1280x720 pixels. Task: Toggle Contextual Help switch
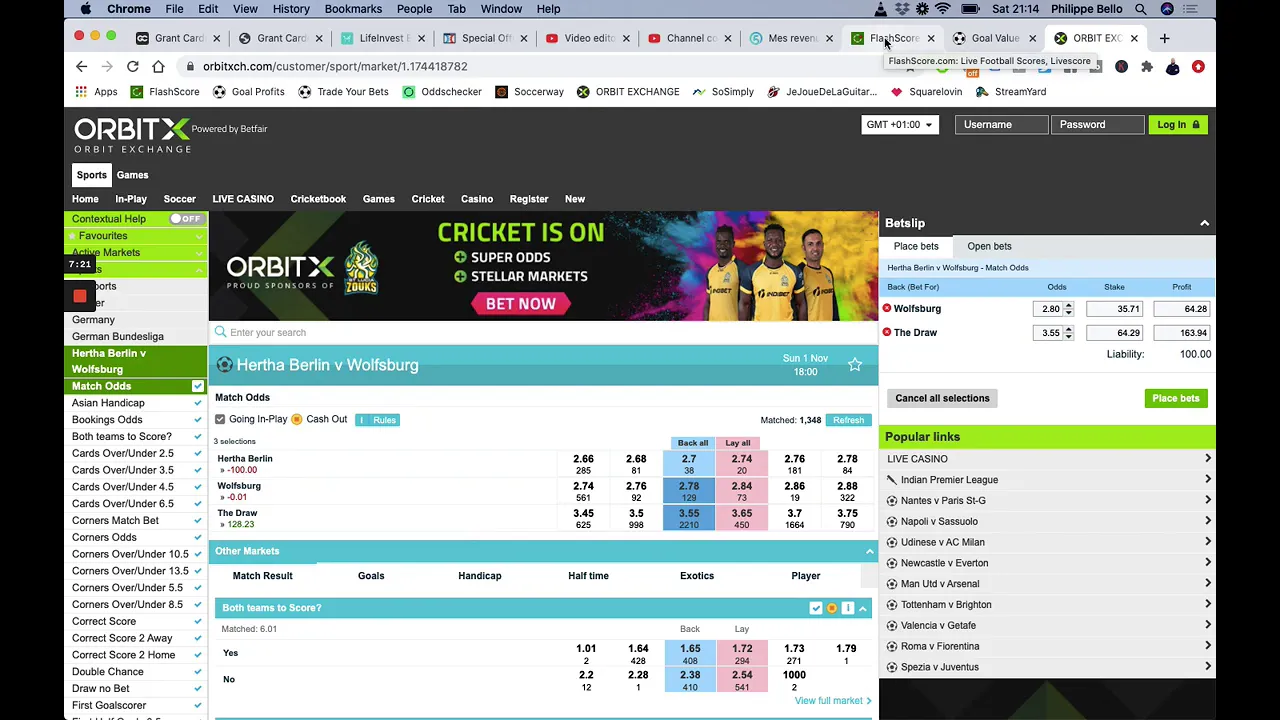tap(185, 219)
